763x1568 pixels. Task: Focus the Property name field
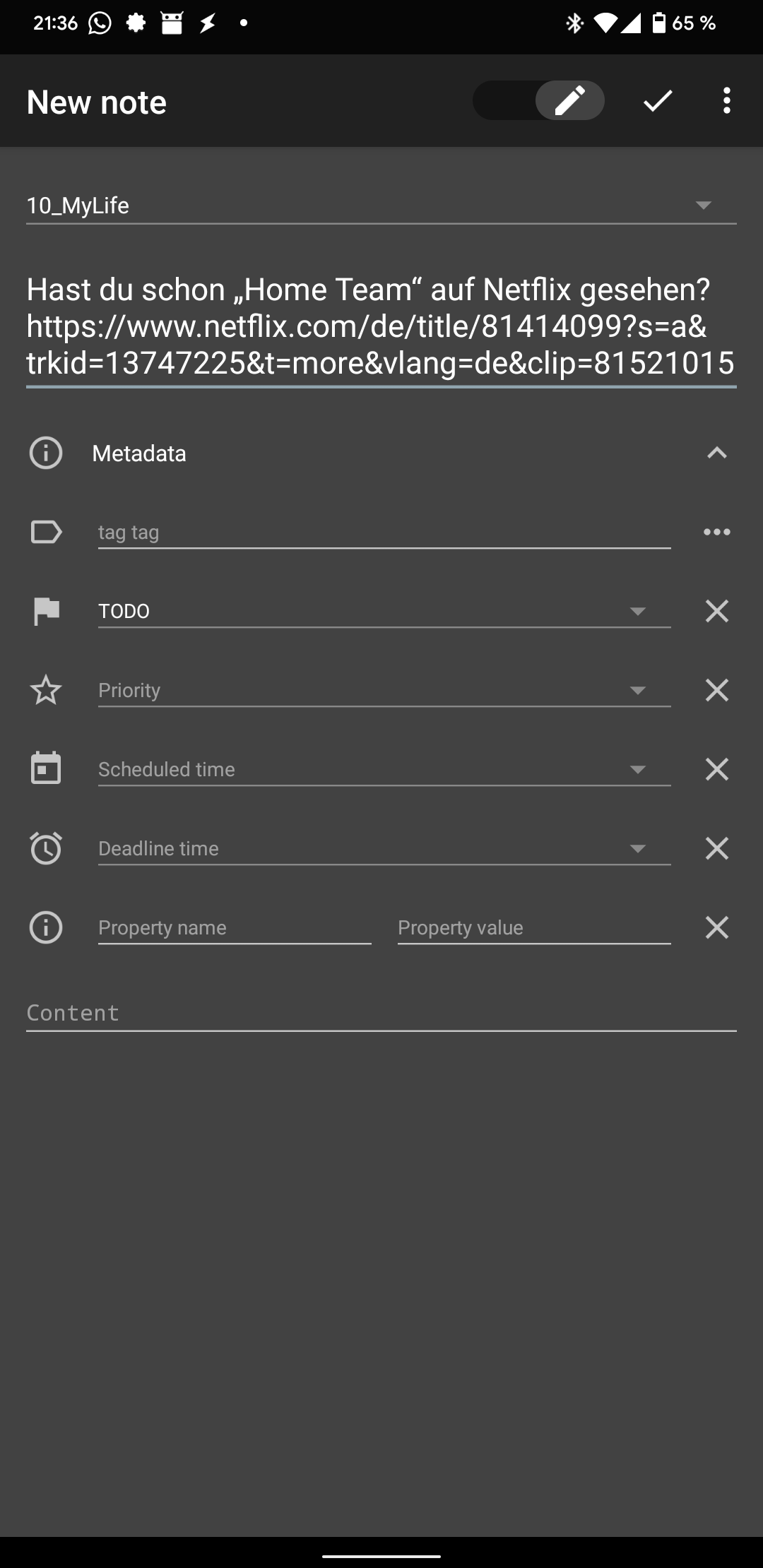tap(235, 927)
